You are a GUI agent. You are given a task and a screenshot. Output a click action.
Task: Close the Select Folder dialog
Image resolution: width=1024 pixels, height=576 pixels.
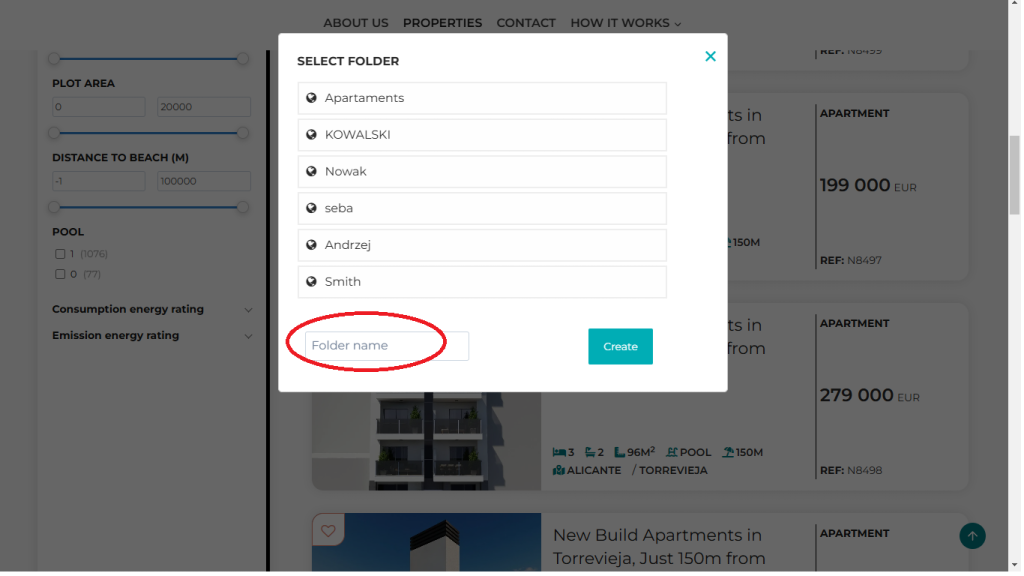point(710,57)
